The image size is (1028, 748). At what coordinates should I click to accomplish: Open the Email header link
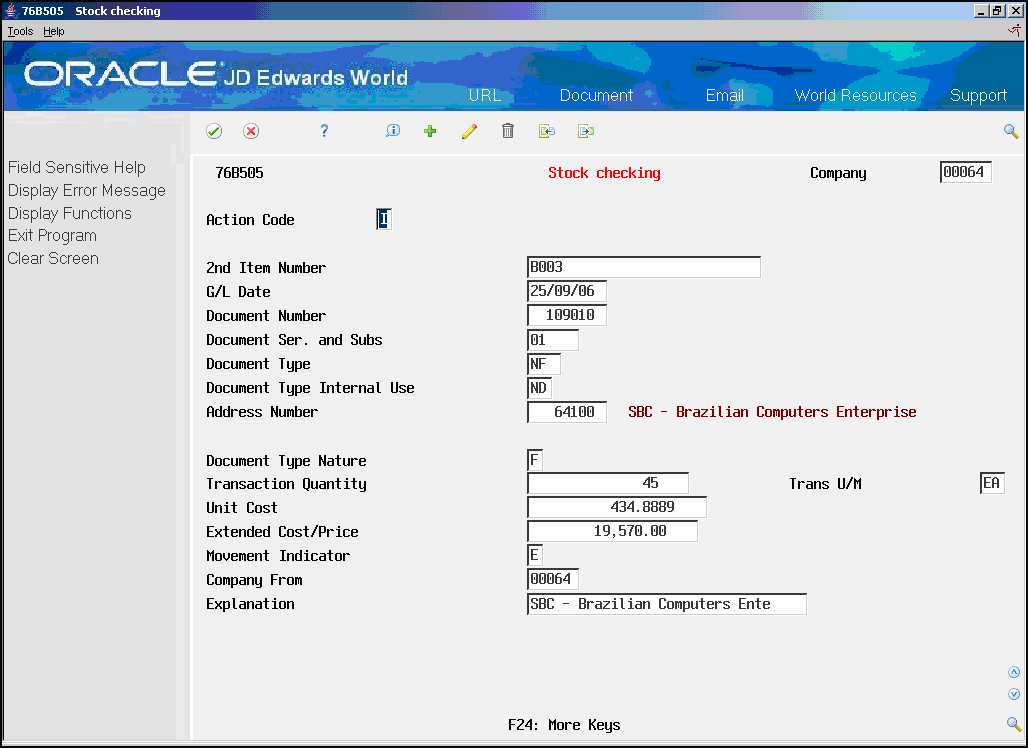[724, 95]
